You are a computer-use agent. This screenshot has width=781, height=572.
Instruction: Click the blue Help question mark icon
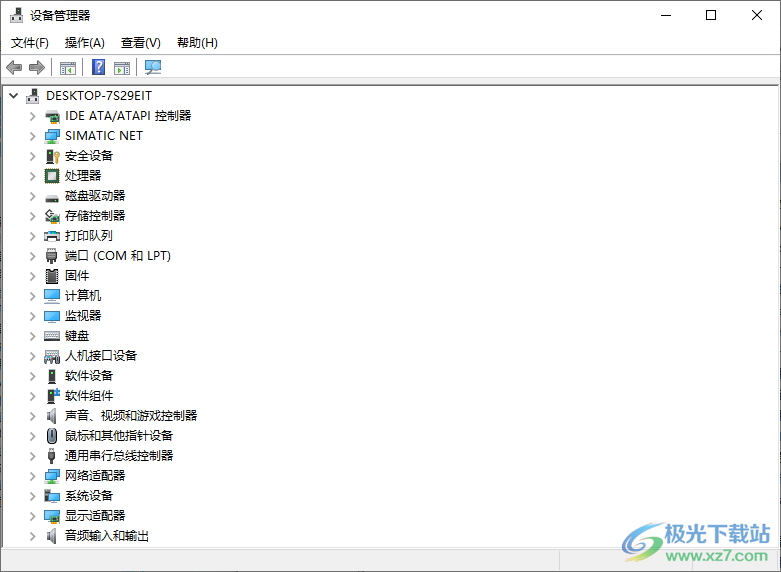(99, 67)
